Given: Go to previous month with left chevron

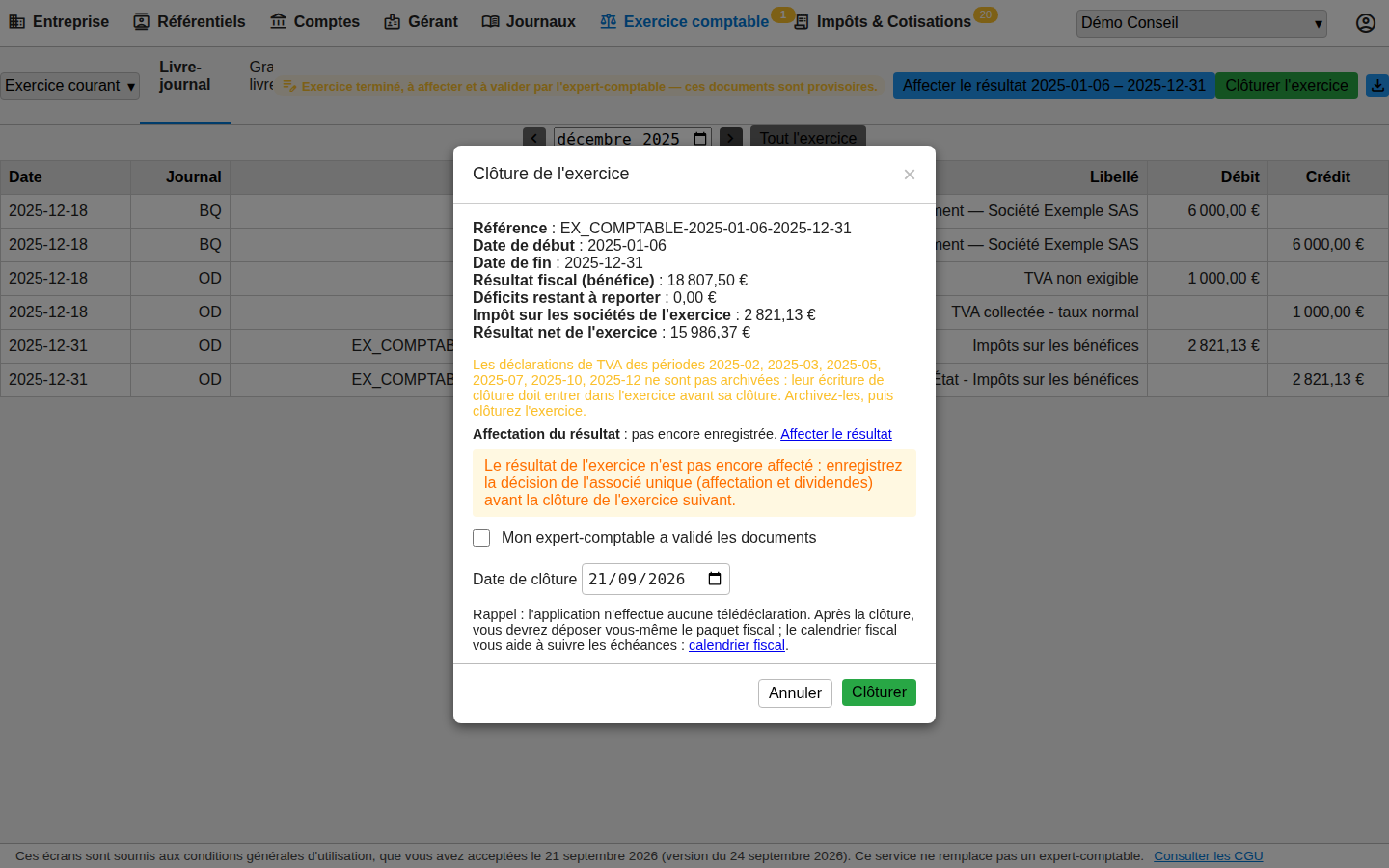Looking at the screenshot, I should [x=534, y=138].
